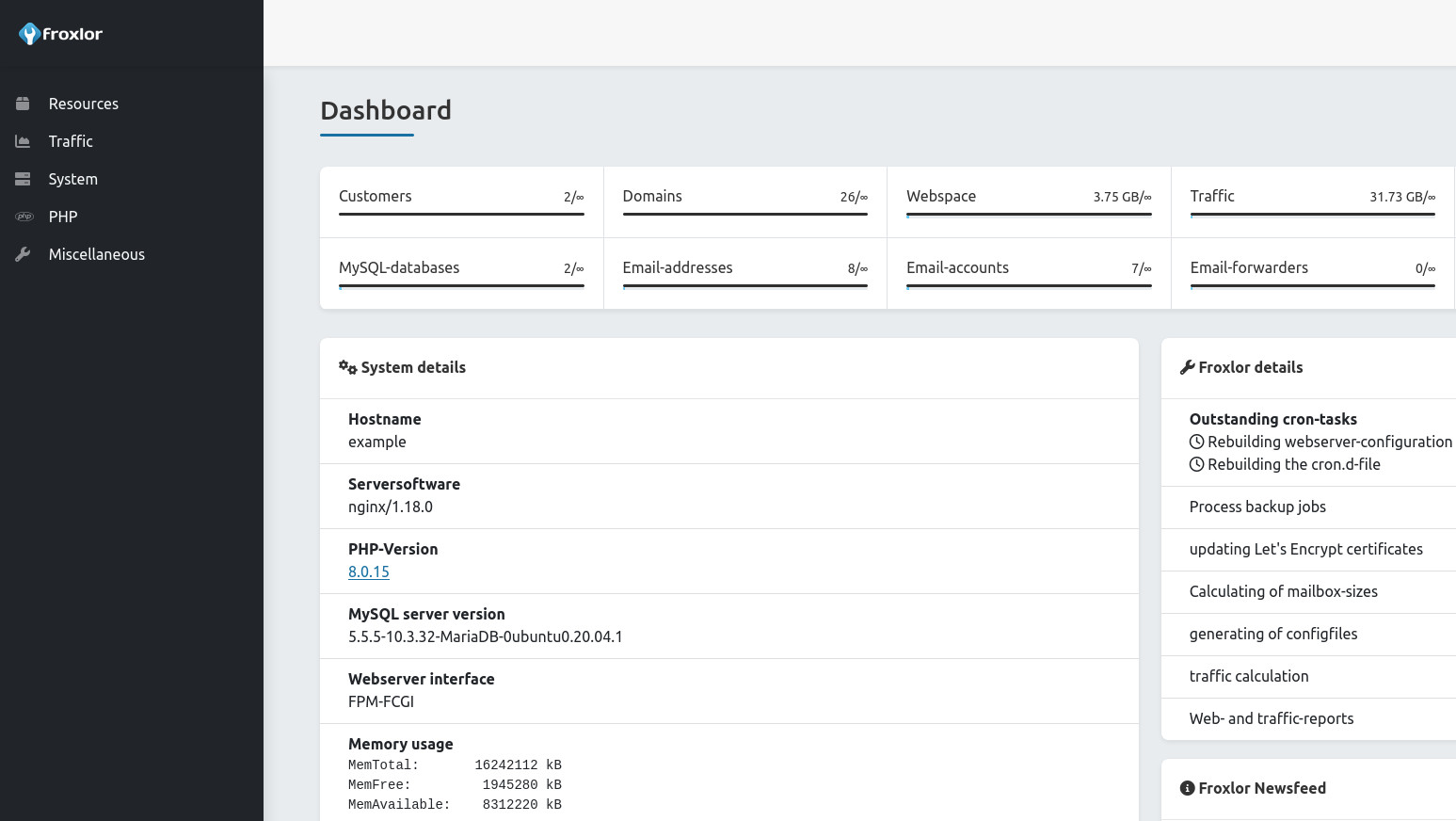Expand the Miscellaneous sidebar section
Image resolution: width=1456 pixels, height=821 pixels.
click(x=97, y=254)
